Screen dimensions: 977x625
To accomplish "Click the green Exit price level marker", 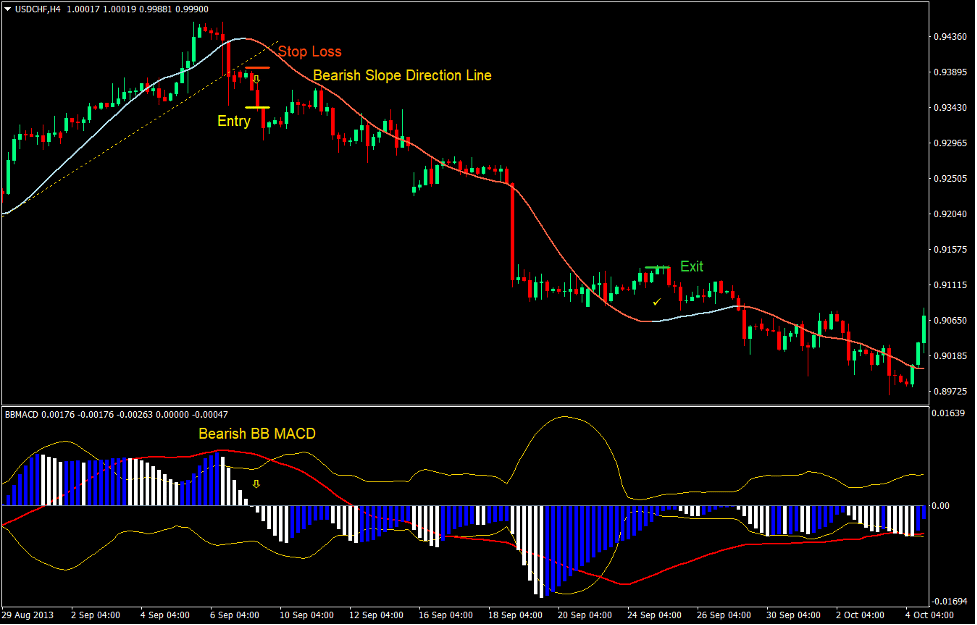I will tap(657, 266).
